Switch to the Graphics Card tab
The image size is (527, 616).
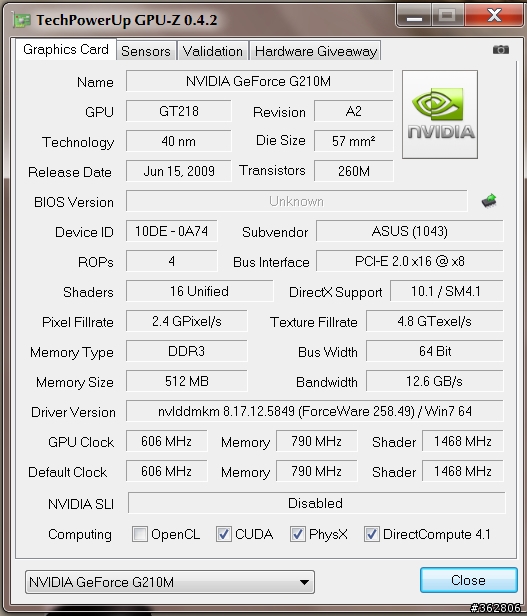66,50
